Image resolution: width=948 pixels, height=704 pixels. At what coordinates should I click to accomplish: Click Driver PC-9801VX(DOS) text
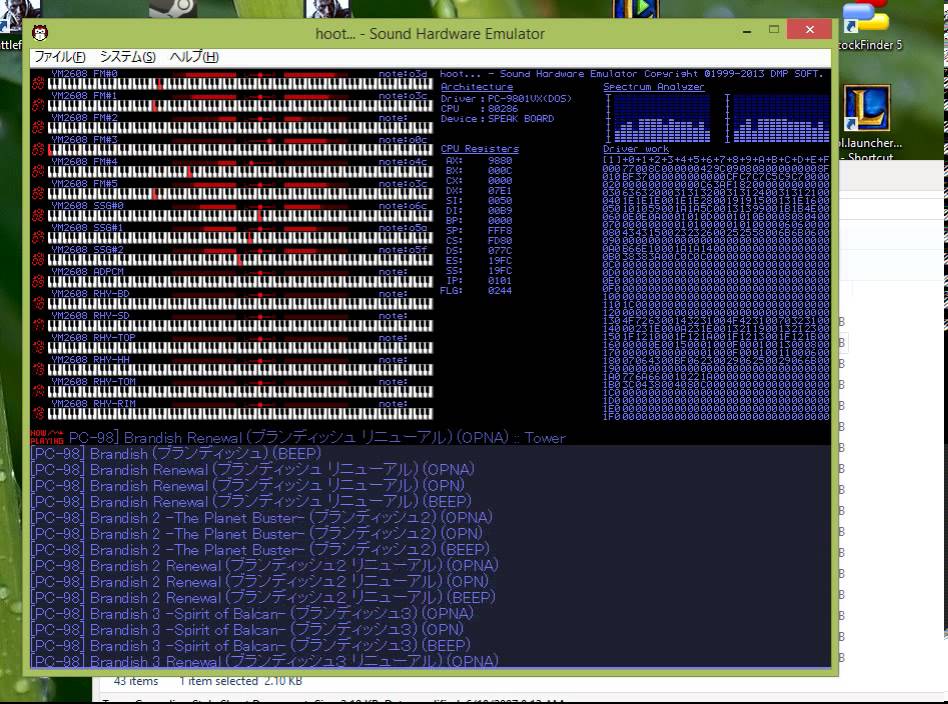[x=506, y=99]
